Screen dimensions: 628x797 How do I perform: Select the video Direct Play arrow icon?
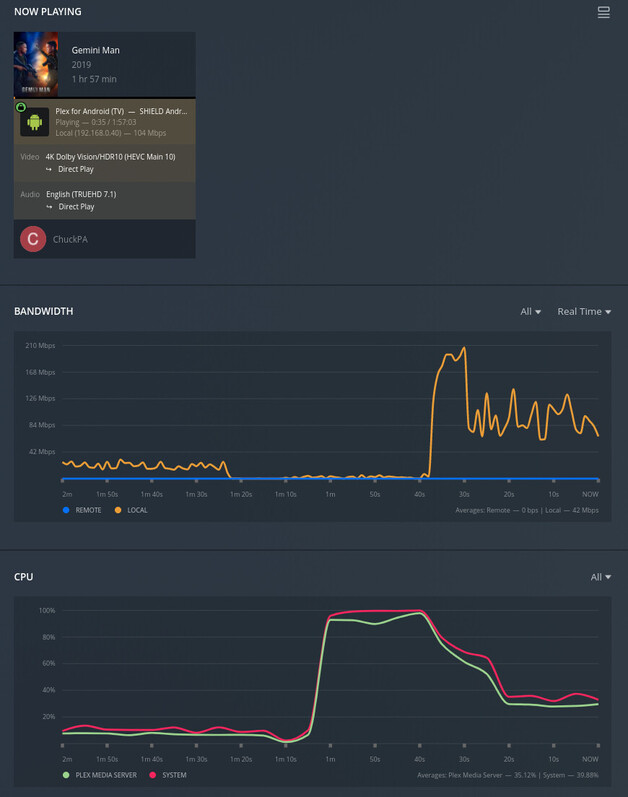coord(49,169)
